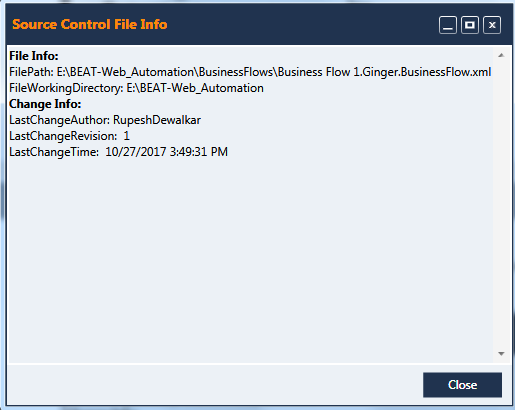Click the empty area in the info text box

pyautogui.click(x=250, y=260)
